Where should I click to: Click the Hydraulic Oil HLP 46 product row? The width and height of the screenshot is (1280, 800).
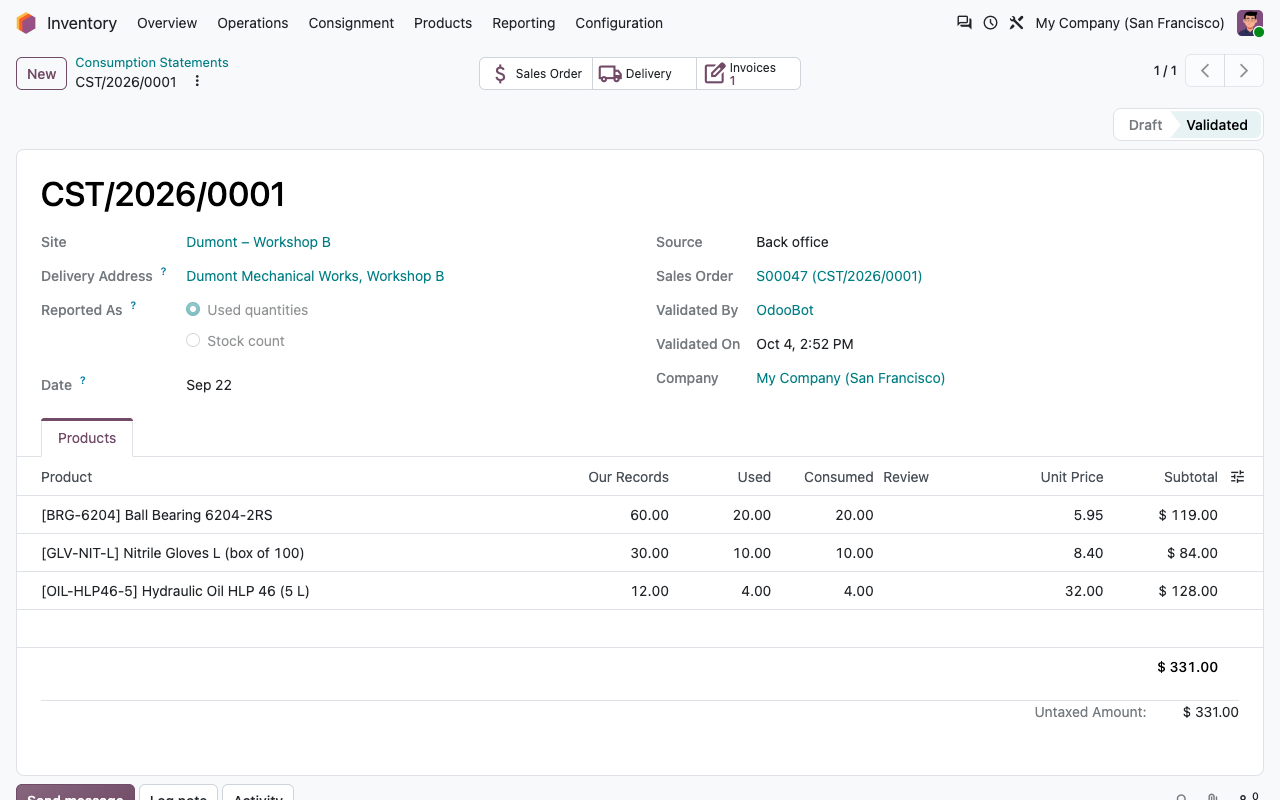(640, 591)
